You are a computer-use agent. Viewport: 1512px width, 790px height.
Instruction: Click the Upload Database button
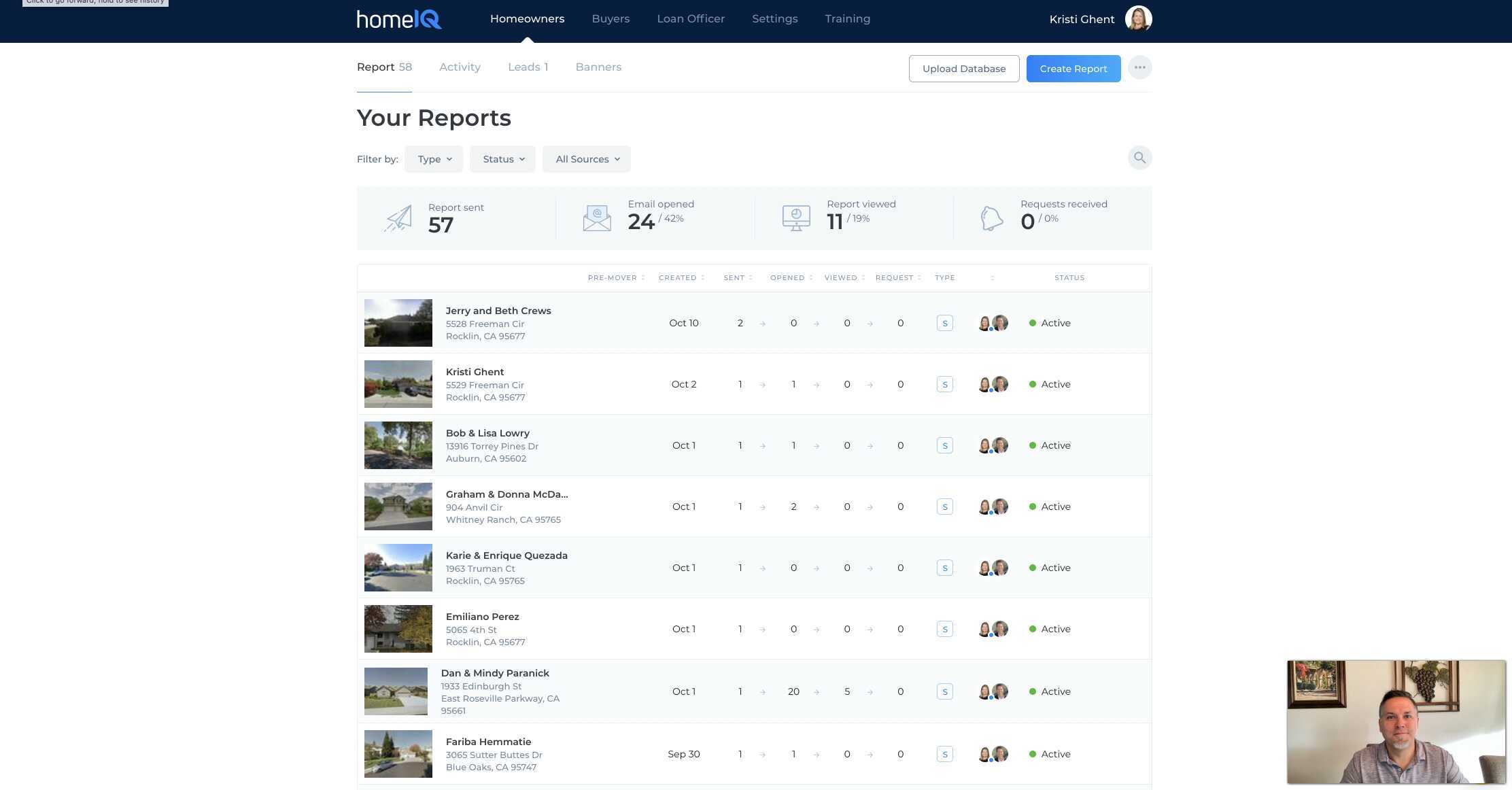click(x=964, y=68)
